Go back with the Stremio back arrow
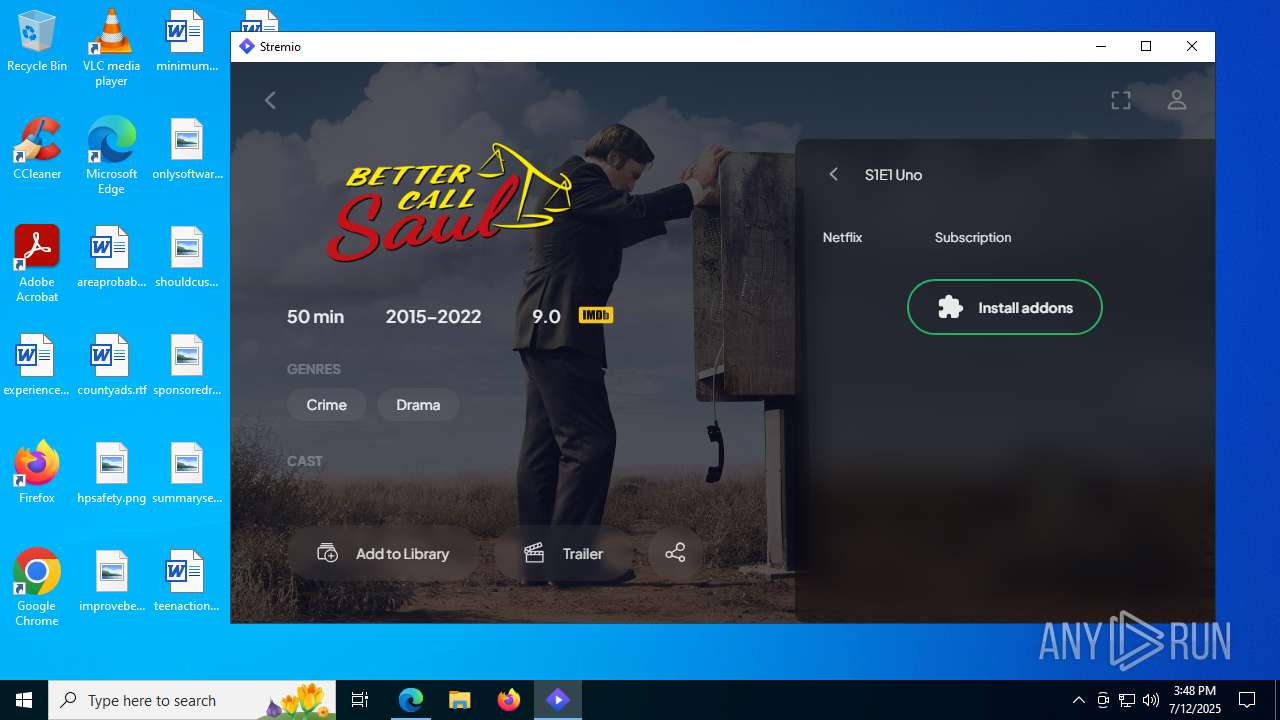The height and width of the screenshot is (720, 1280). (x=270, y=100)
